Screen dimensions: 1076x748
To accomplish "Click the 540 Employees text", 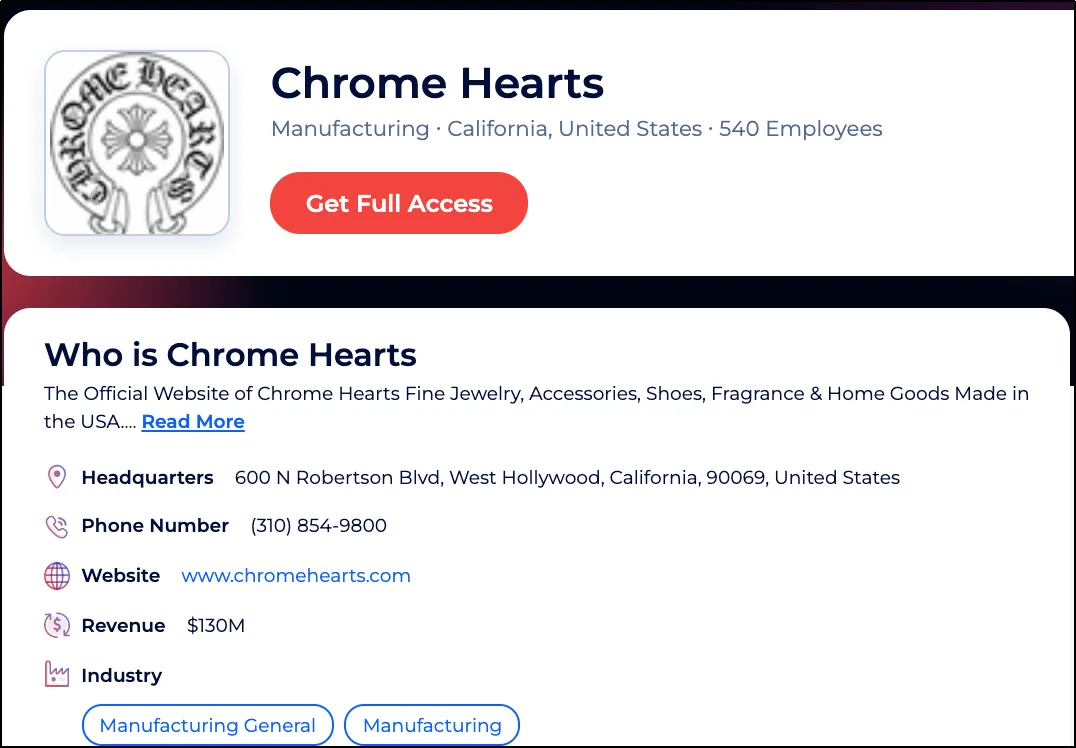I will coord(801,129).
